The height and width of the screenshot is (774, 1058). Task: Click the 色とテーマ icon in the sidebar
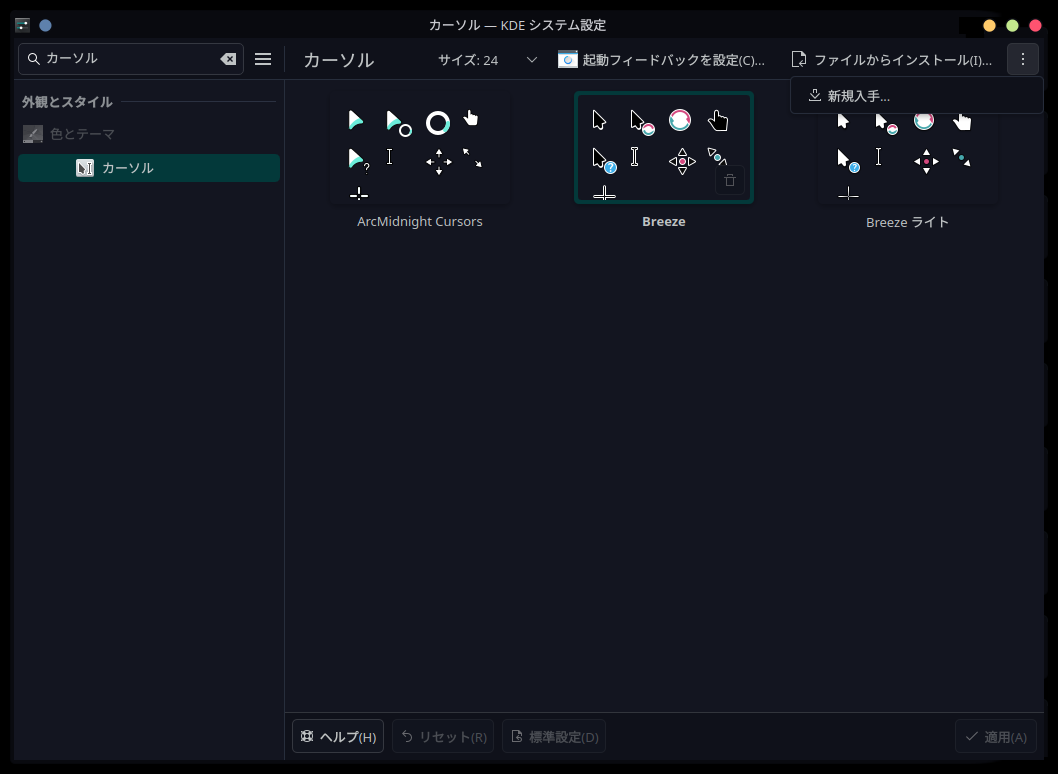[32, 134]
